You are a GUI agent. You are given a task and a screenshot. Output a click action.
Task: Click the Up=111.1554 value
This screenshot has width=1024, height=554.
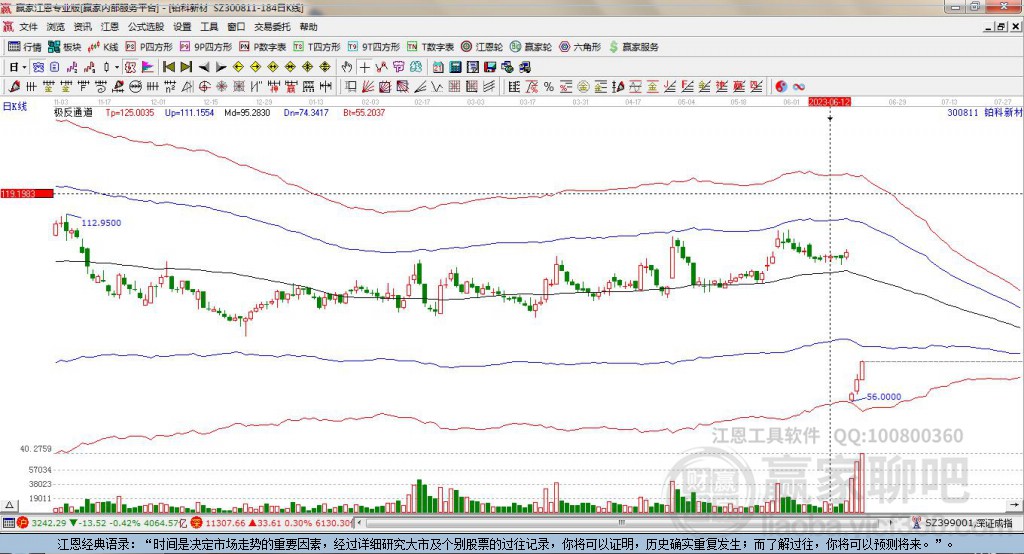(x=189, y=112)
